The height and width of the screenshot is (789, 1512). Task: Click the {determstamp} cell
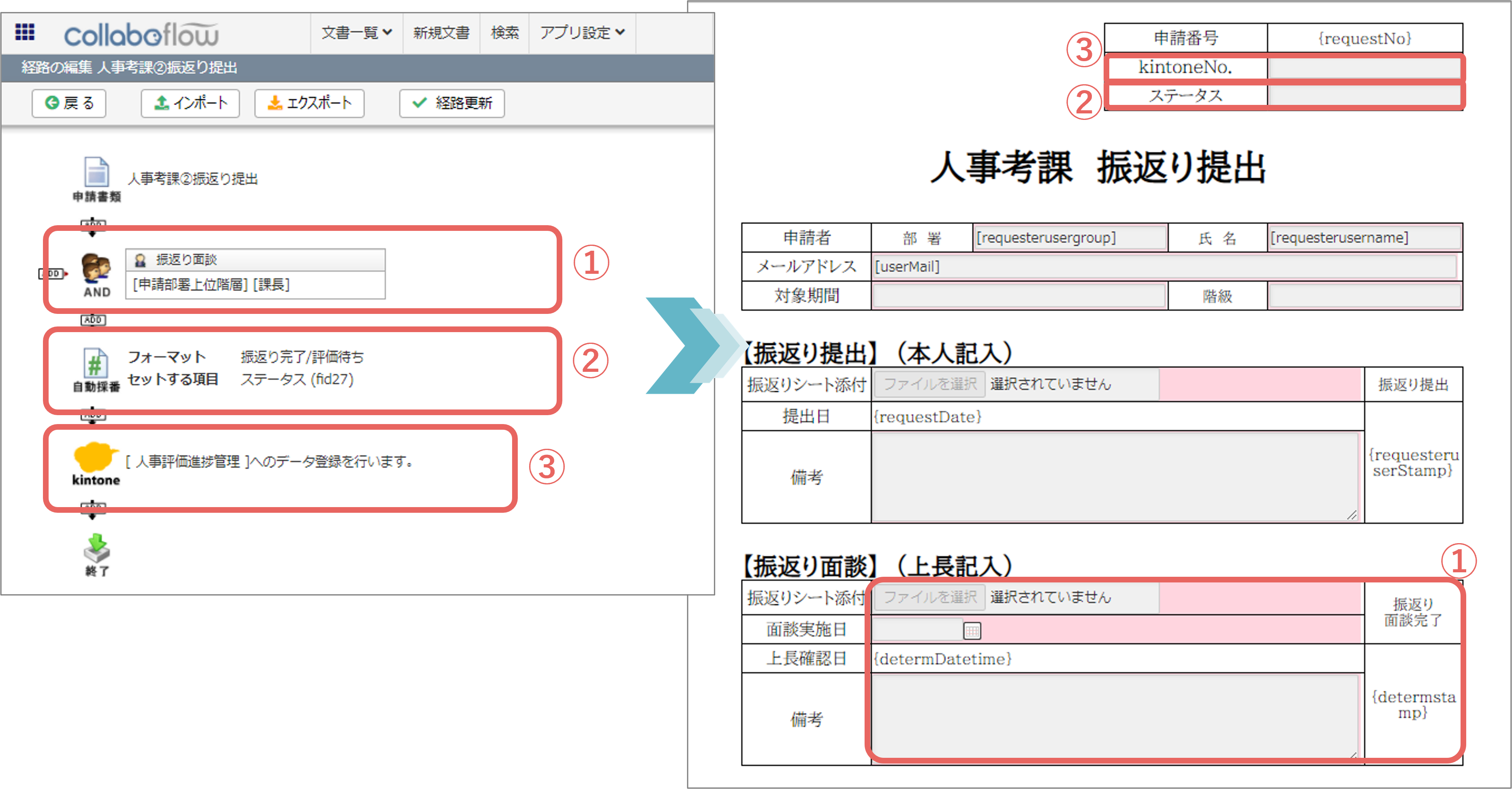click(1414, 704)
